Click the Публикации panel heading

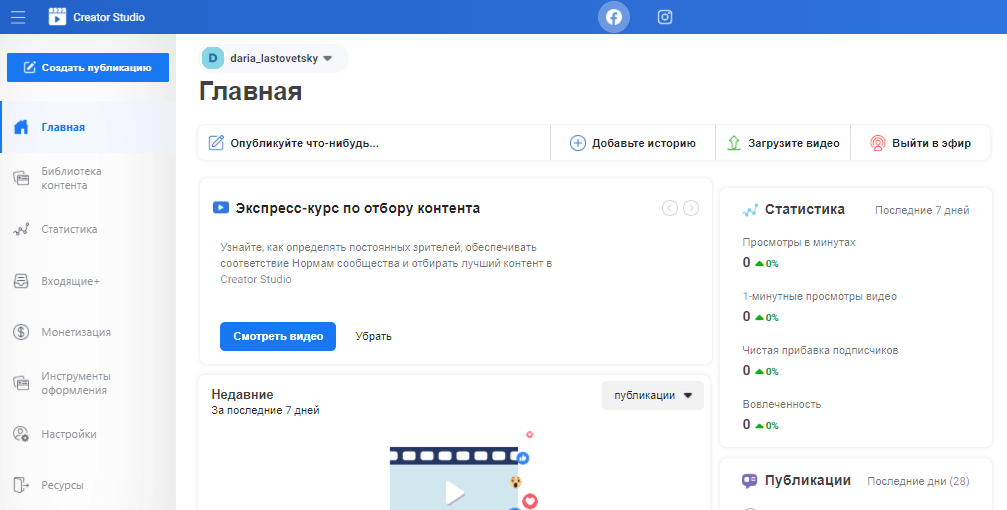coord(808,480)
